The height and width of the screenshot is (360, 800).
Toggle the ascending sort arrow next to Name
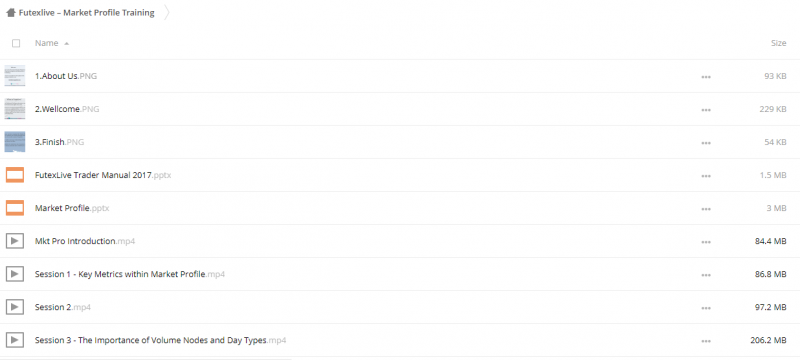click(x=66, y=44)
